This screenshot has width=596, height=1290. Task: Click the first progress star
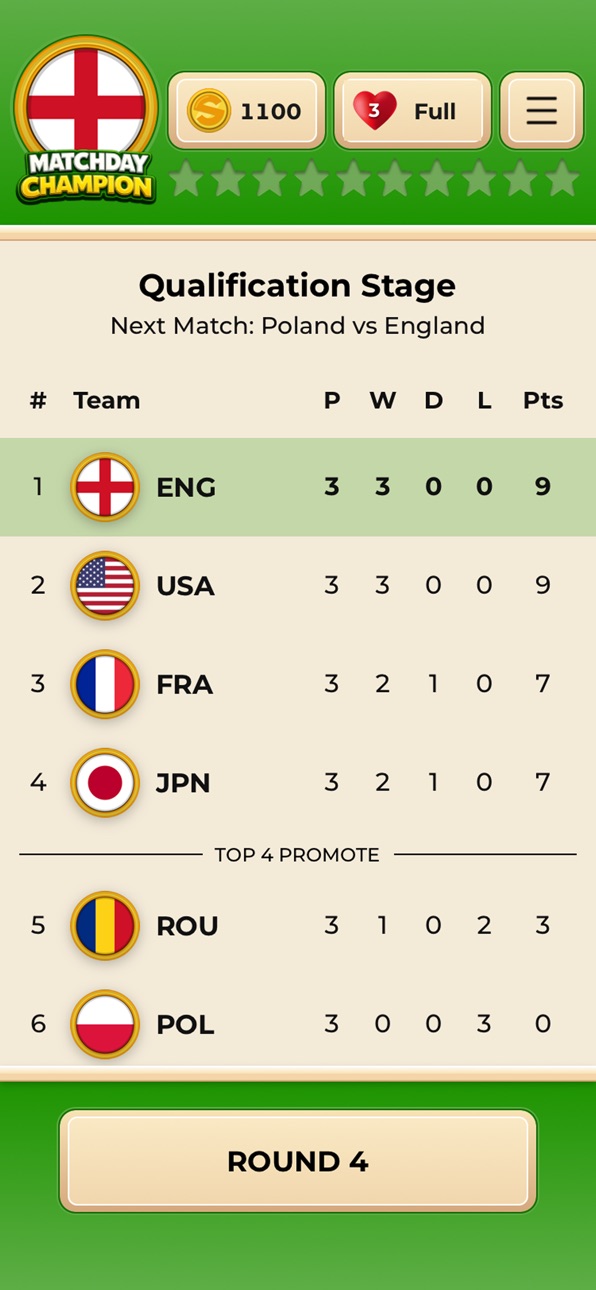(x=186, y=179)
